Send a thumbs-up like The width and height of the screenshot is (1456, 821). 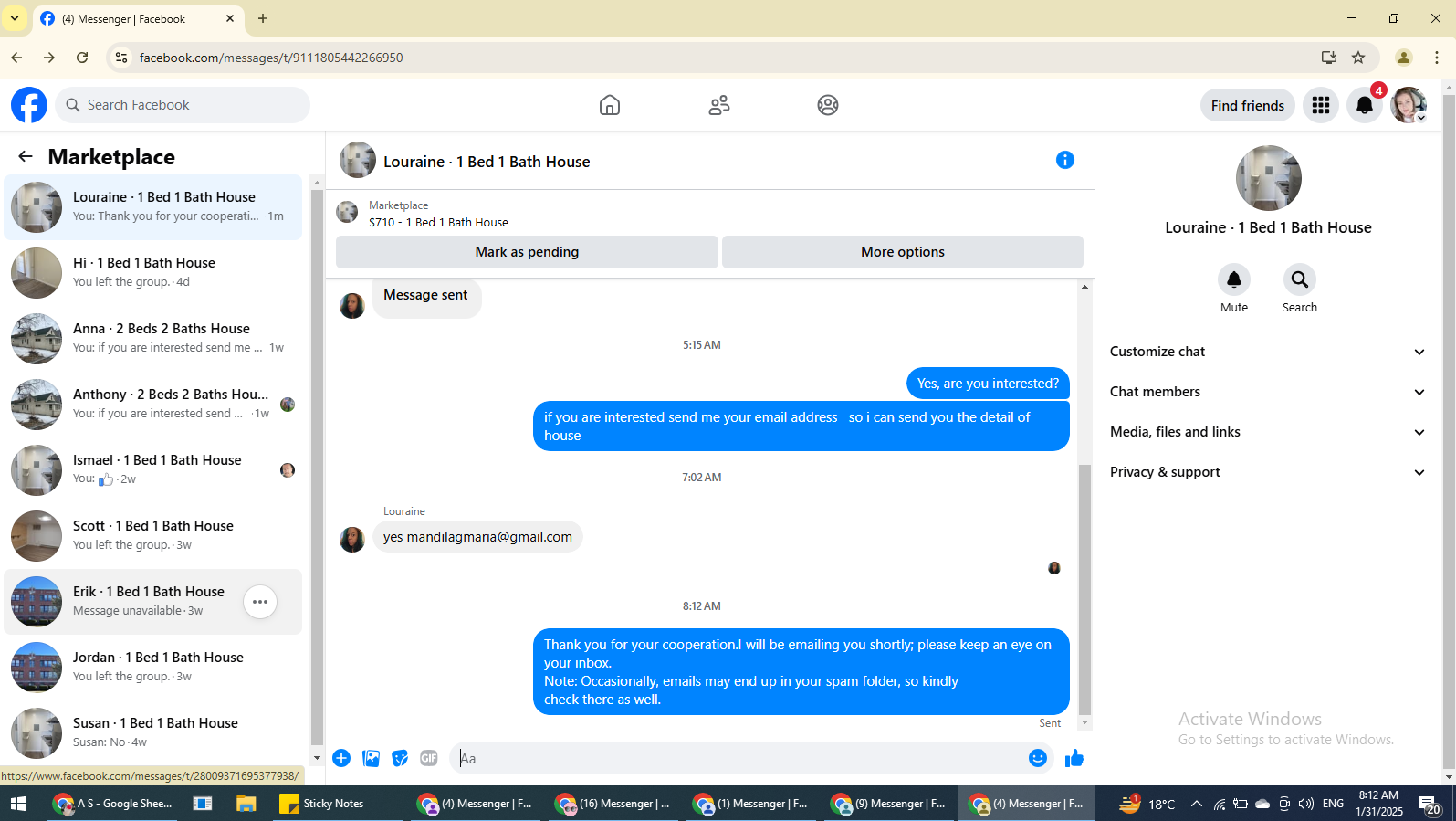coord(1074,758)
